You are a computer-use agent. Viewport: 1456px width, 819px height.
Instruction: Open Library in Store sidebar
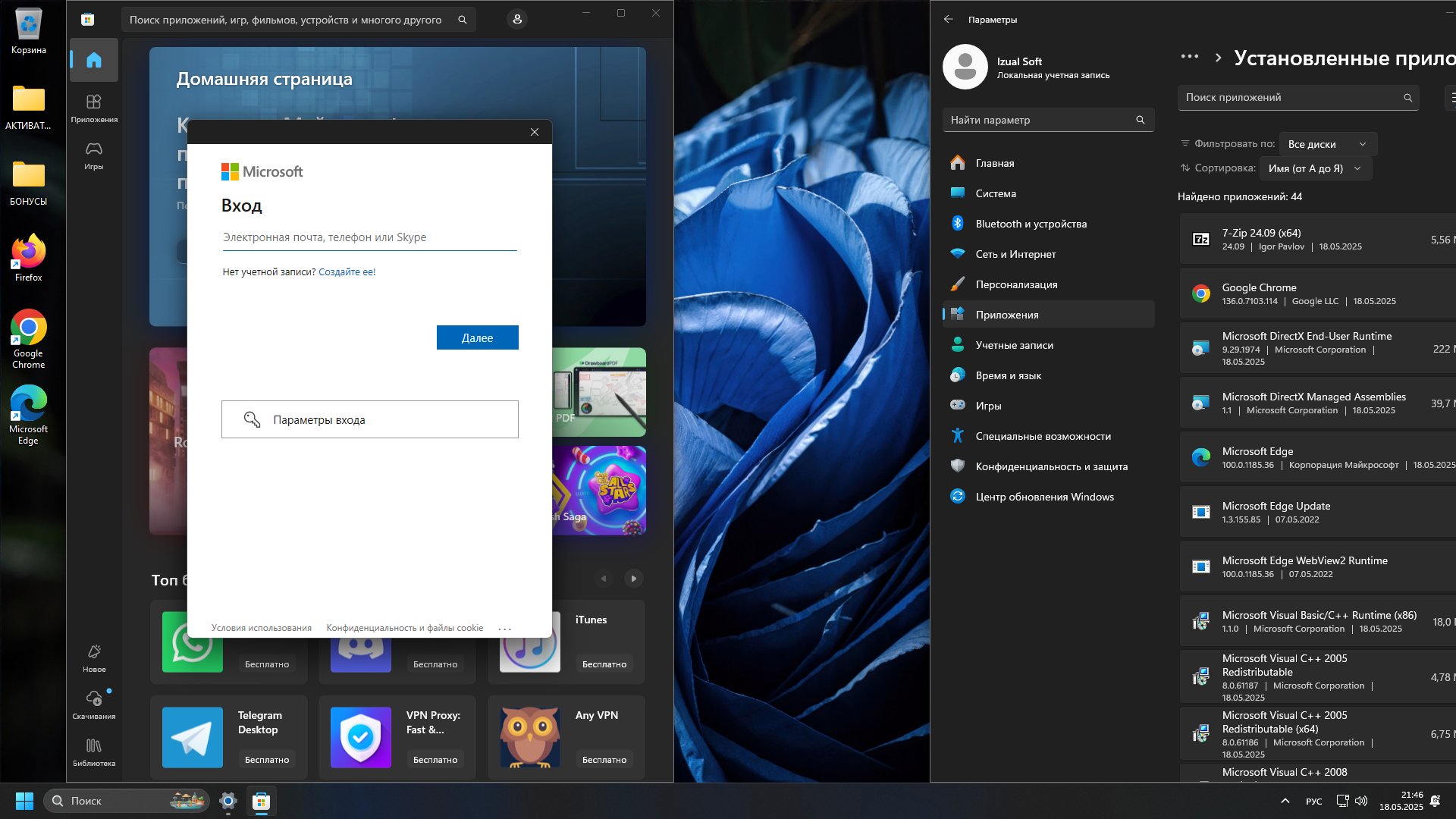pos(94,752)
